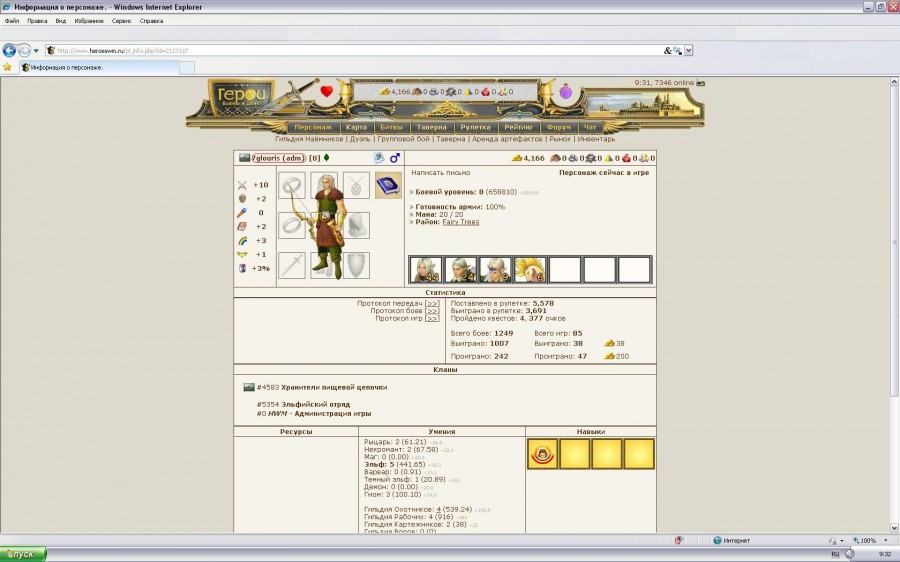Click the browser back arrow button
The width and height of the screenshot is (900, 562).
[x=9, y=51]
